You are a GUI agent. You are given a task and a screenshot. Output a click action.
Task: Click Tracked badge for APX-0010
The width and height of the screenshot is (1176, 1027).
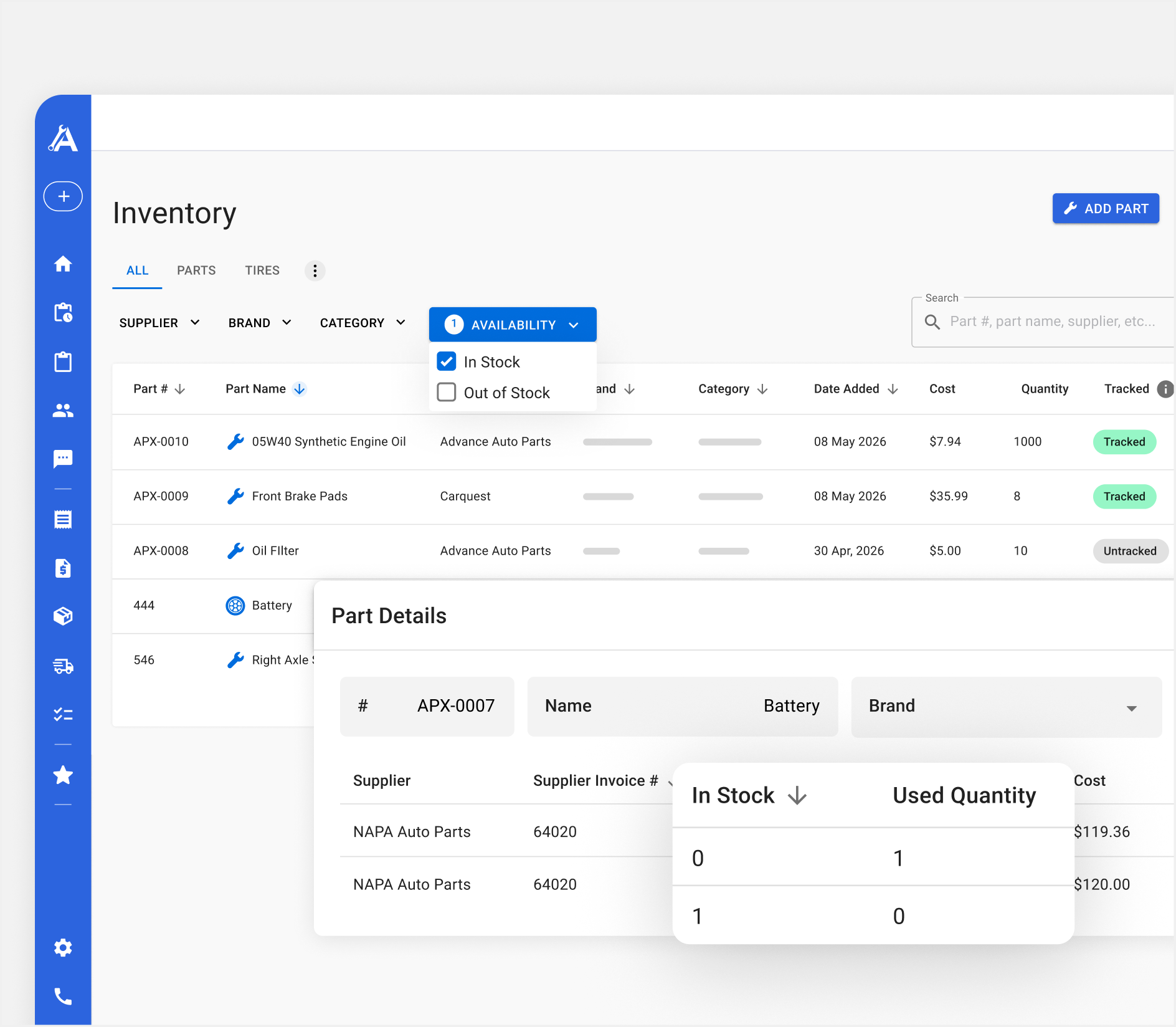click(1124, 442)
